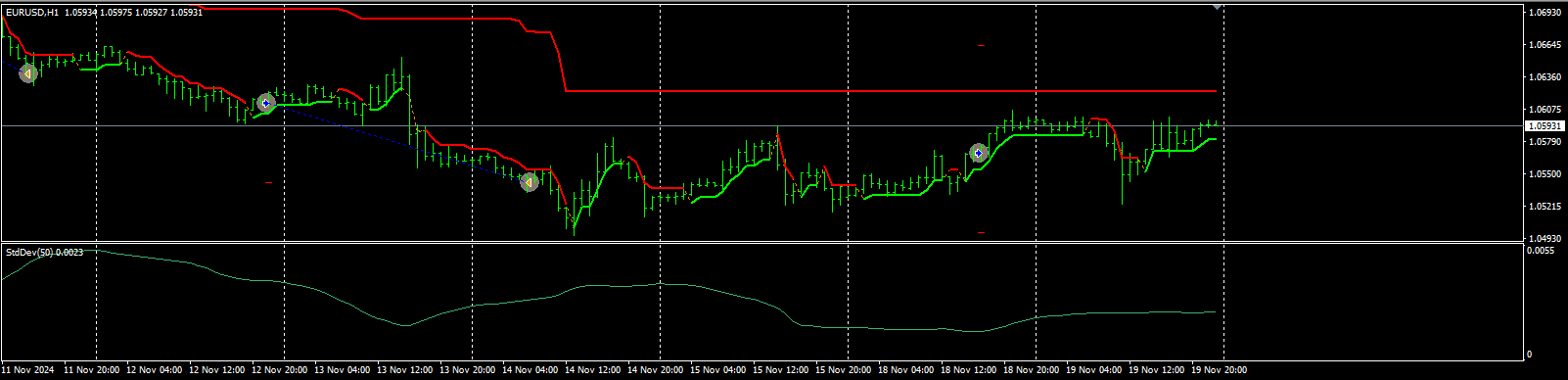Click the 14 Nov 12:00 time axis label
This screenshot has height=380, width=1568.
[x=591, y=370]
